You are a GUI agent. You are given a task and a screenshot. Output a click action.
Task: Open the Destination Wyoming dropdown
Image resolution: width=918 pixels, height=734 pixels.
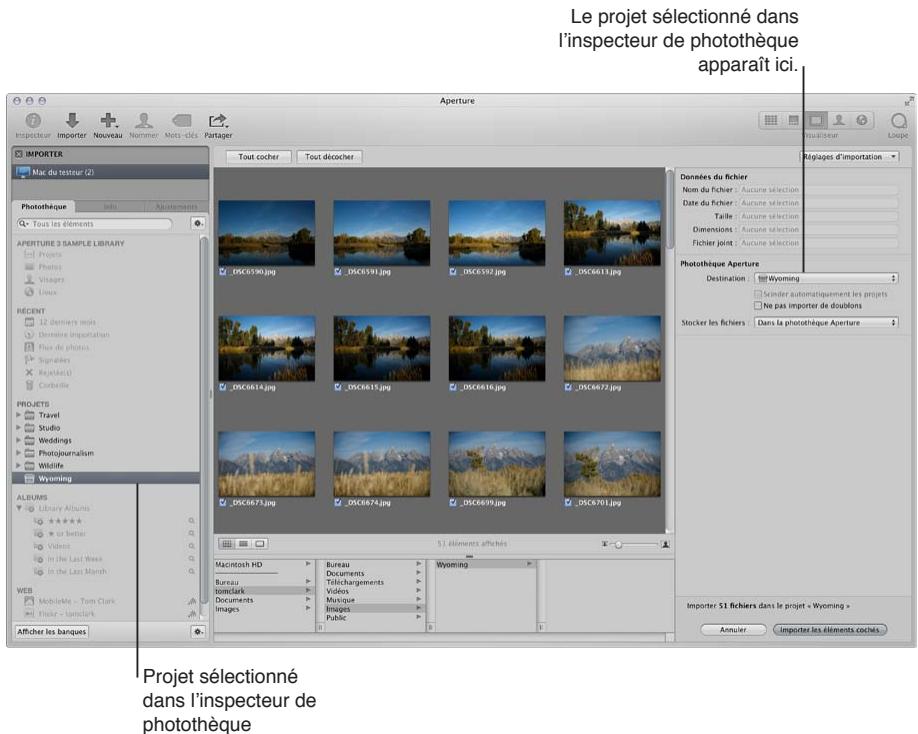click(x=826, y=279)
